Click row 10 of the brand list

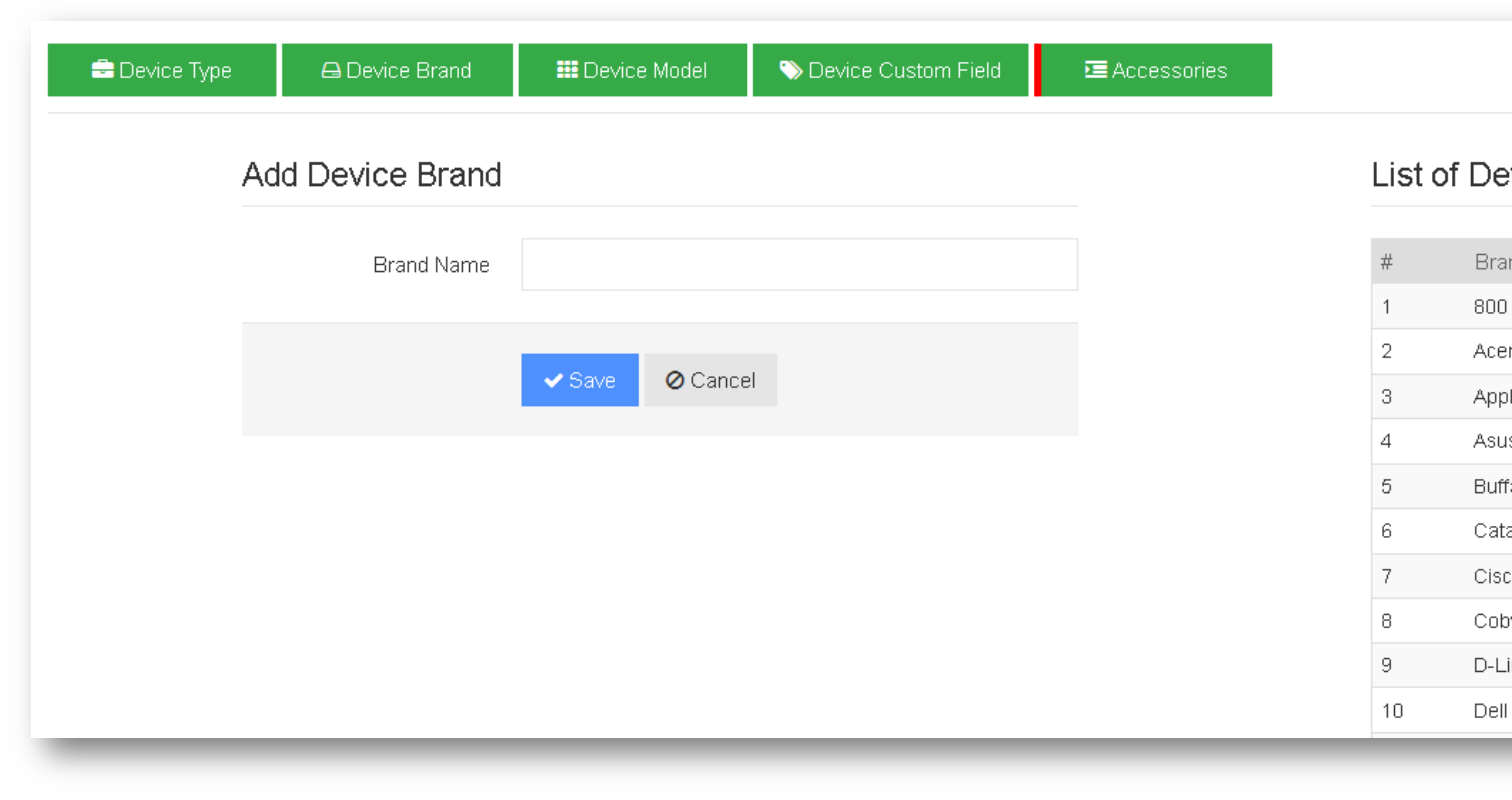click(x=1441, y=711)
